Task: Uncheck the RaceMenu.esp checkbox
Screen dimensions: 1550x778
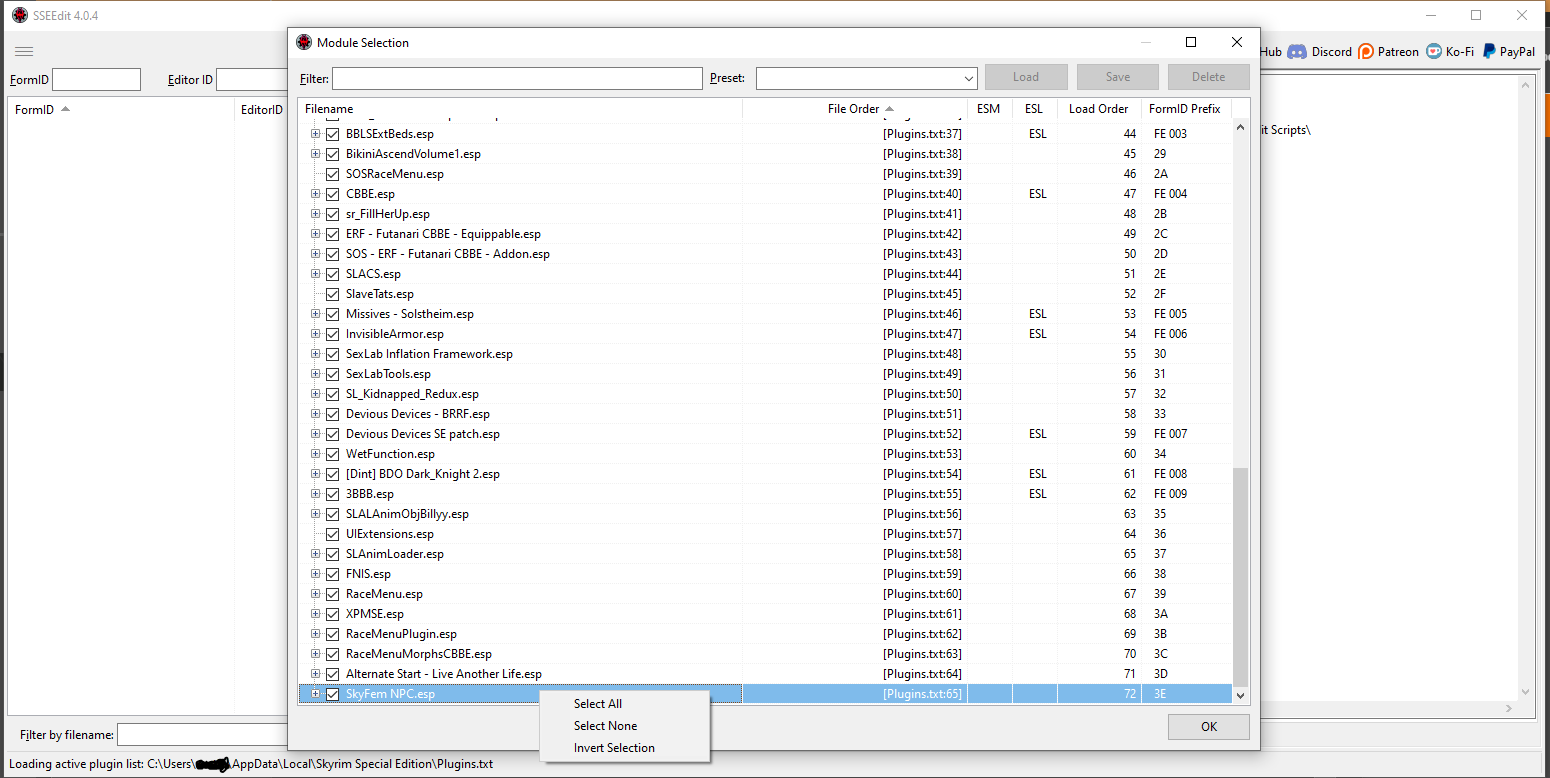Action: click(x=333, y=594)
